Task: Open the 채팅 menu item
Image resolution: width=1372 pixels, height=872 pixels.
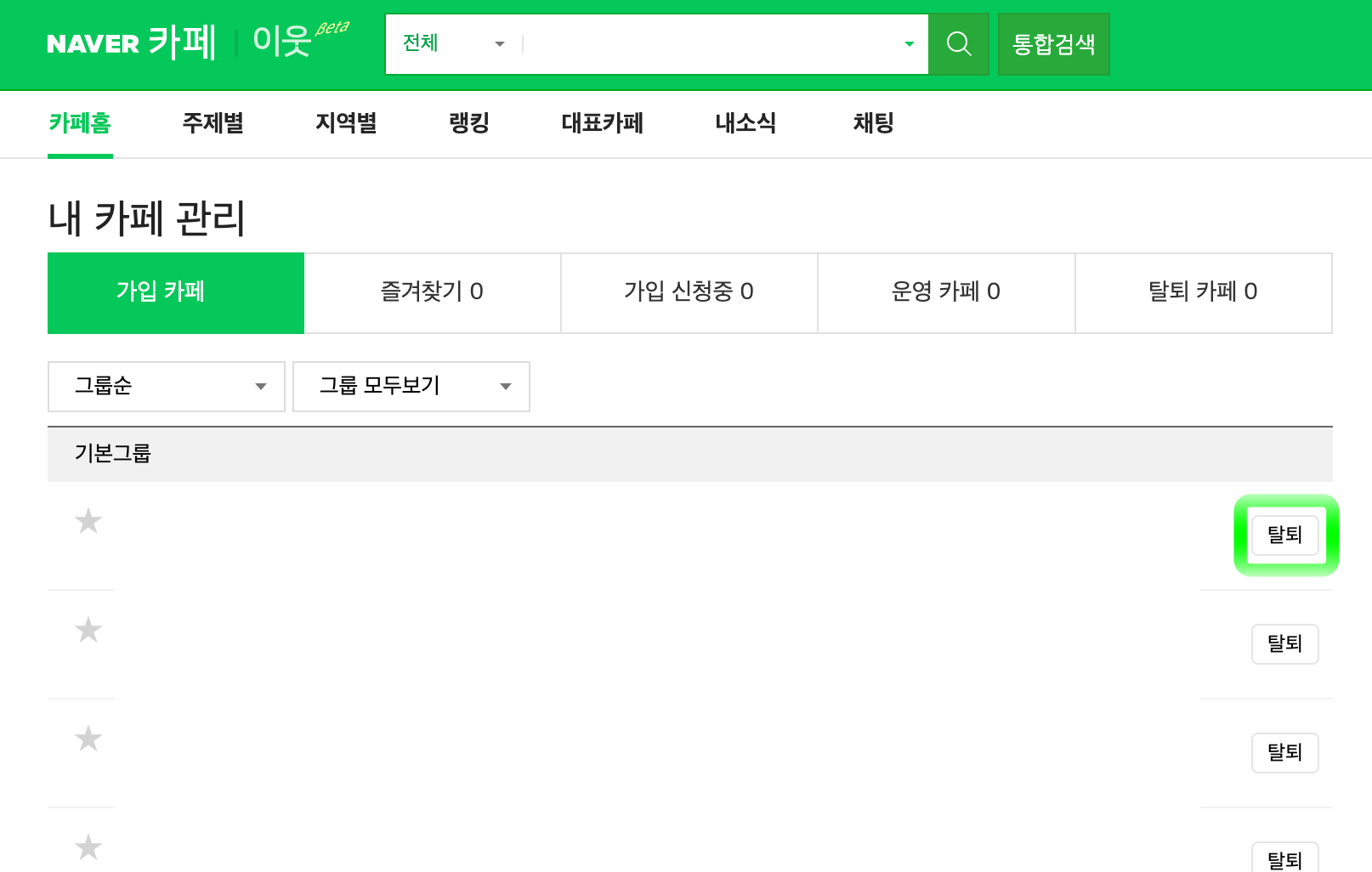Action: click(872, 124)
